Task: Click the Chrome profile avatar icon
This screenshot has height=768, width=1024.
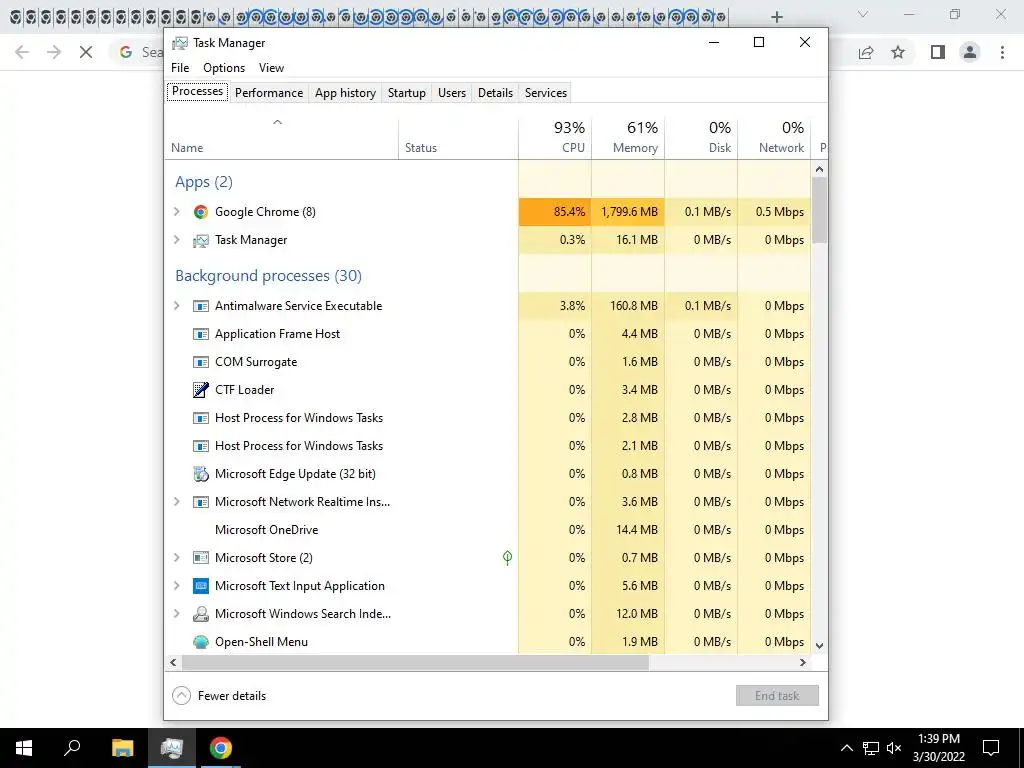Action: pyautogui.click(x=970, y=52)
